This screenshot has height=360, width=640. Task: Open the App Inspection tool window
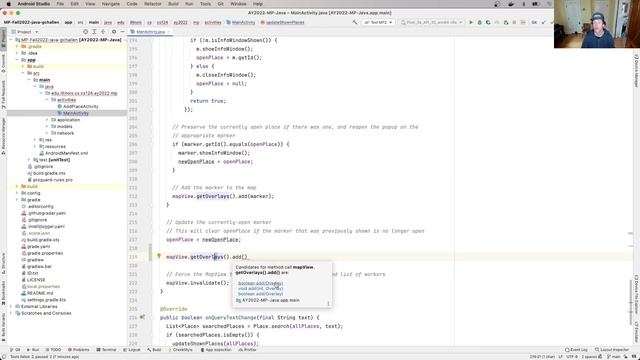tap(216, 350)
